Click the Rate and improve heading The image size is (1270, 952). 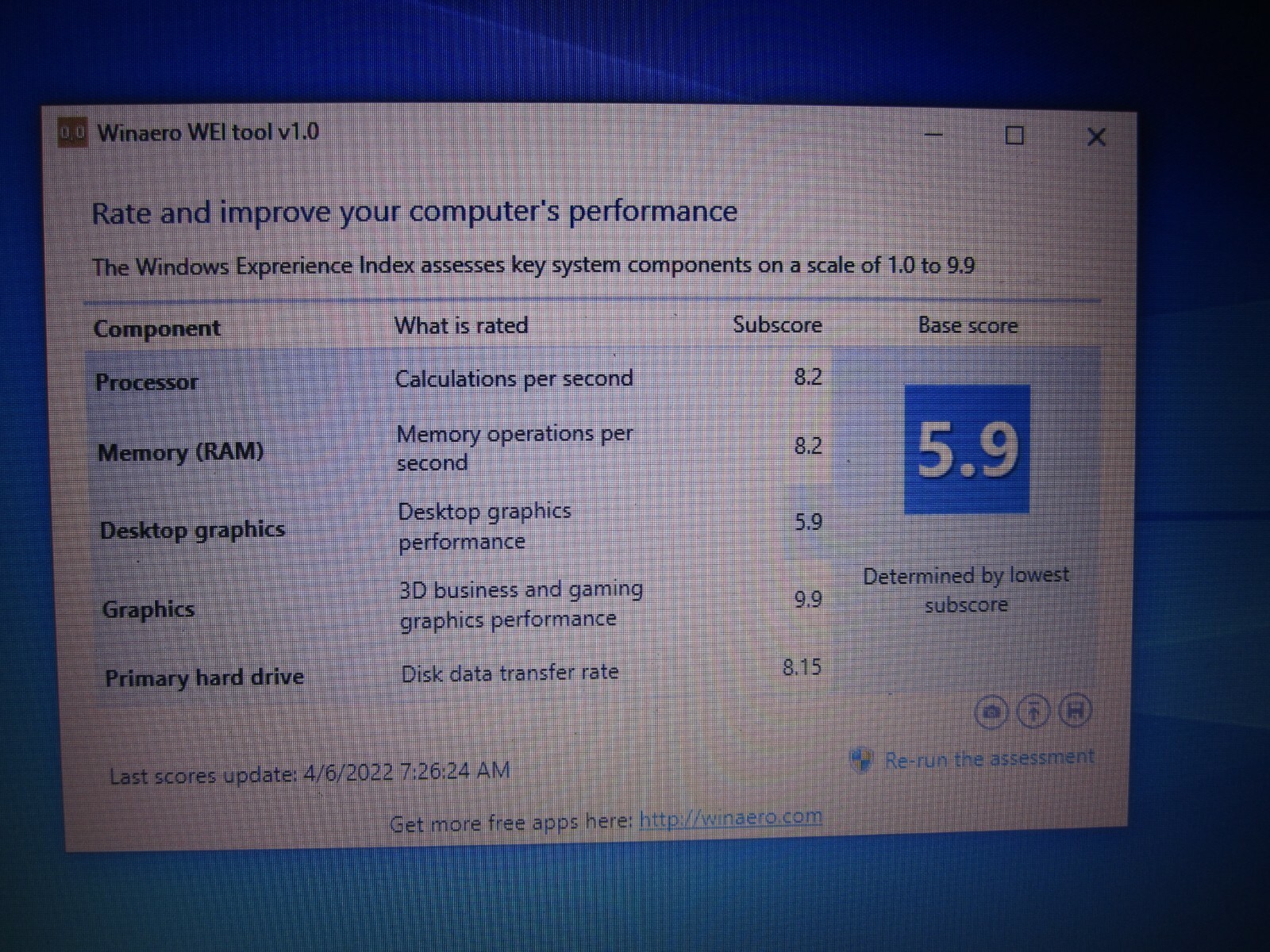[x=414, y=212]
